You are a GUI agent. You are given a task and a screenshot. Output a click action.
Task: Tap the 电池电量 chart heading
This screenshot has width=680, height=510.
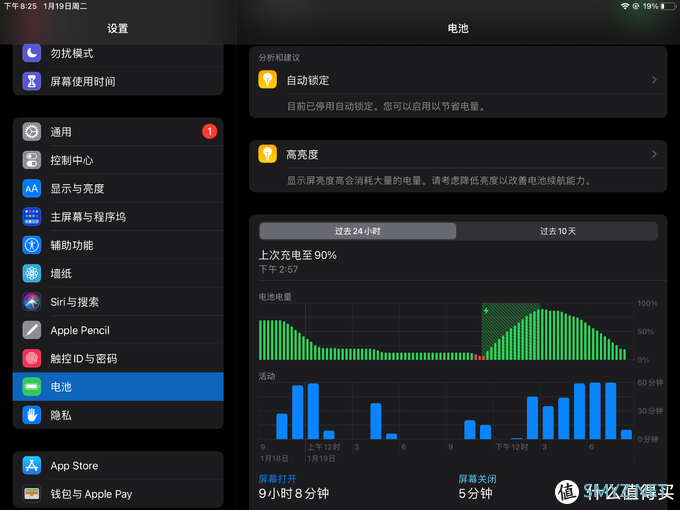(x=275, y=297)
